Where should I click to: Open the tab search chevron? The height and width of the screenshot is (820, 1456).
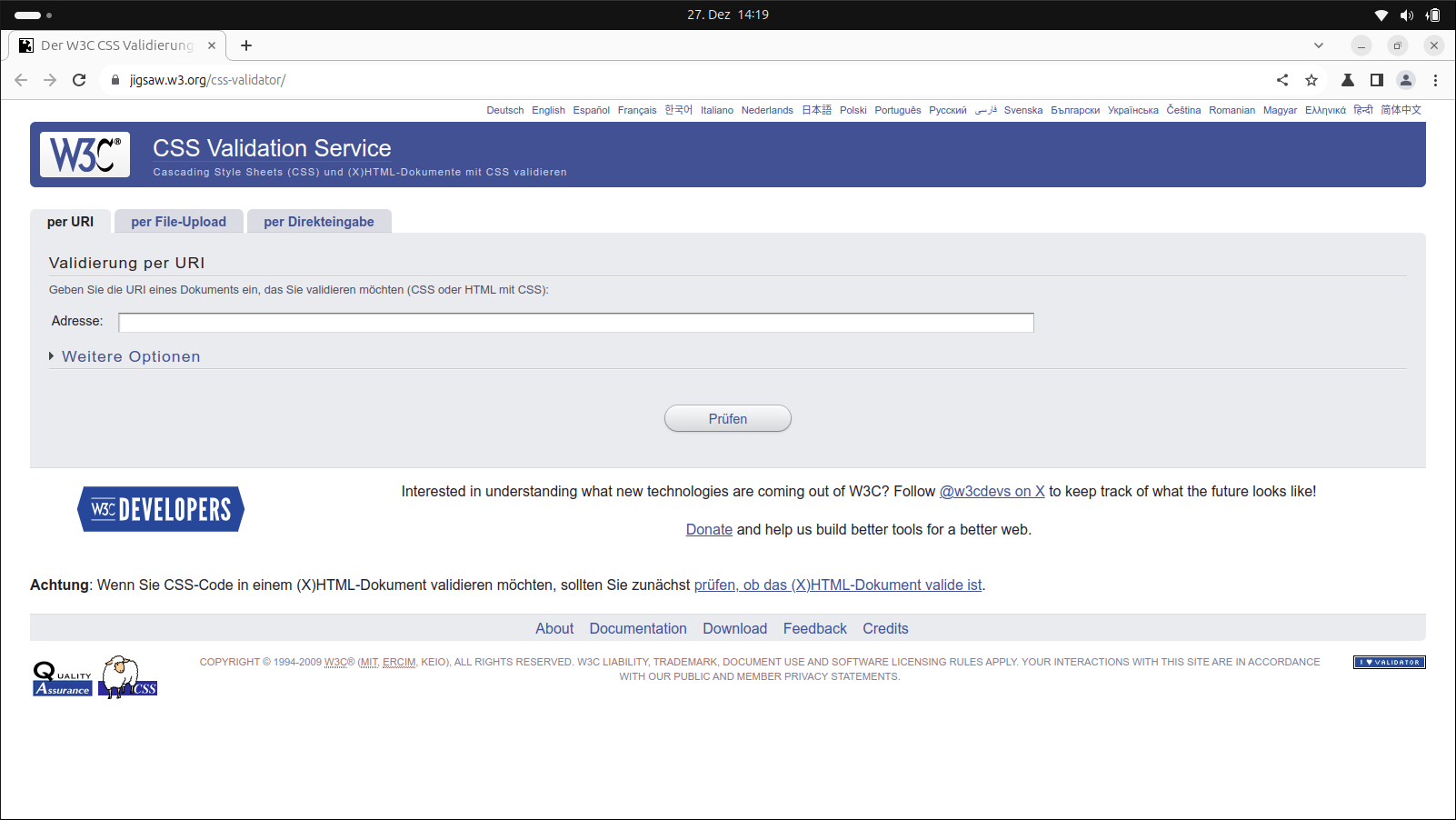(1319, 45)
